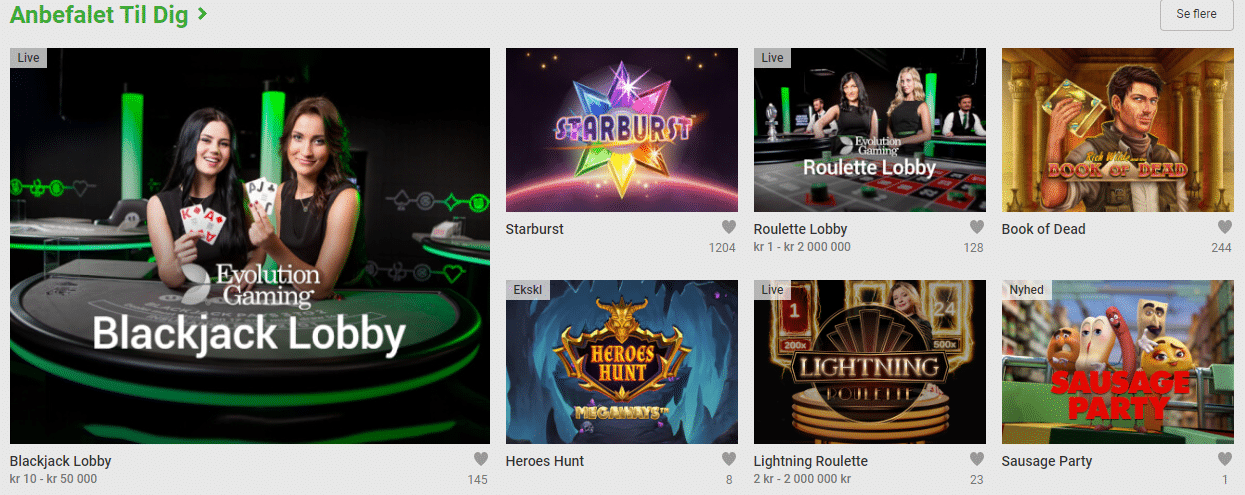
Task: Toggle favorite heart on Lightning Roulette
Action: (976, 459)
